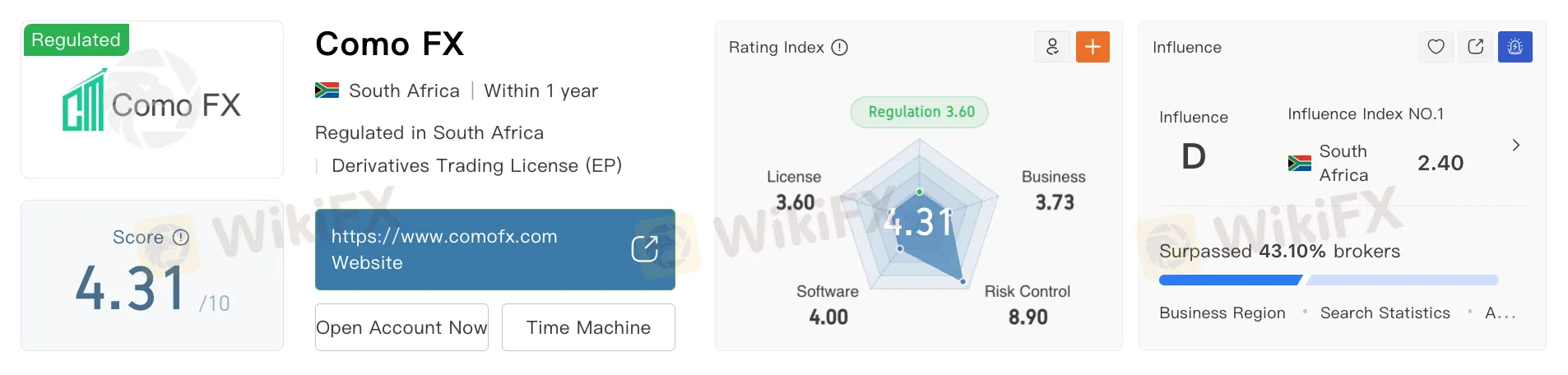The image size is (1568, 375).
Task: Click the external link icon on website button
Action: click(644, 248)
